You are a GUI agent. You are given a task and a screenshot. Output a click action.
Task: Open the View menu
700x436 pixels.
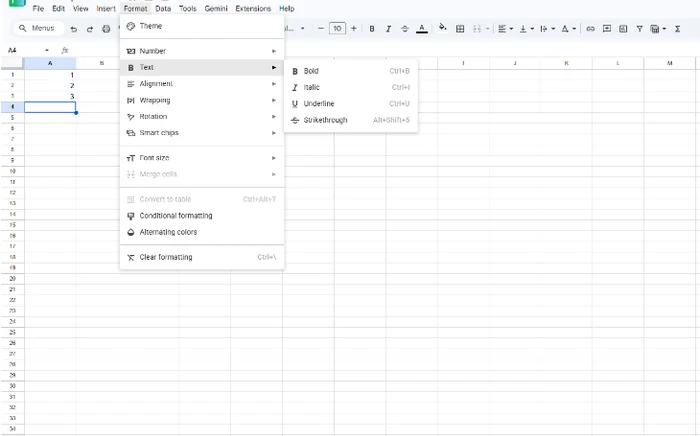pos(80,8)
